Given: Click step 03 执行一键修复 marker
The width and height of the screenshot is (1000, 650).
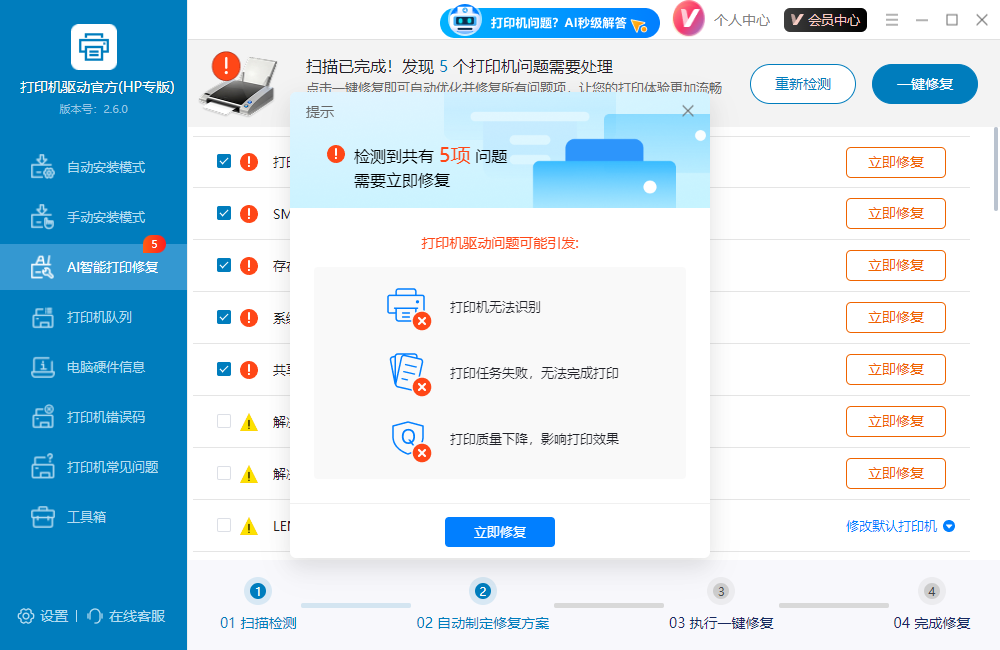Looking at the screenshot, I should pos(720,592).
